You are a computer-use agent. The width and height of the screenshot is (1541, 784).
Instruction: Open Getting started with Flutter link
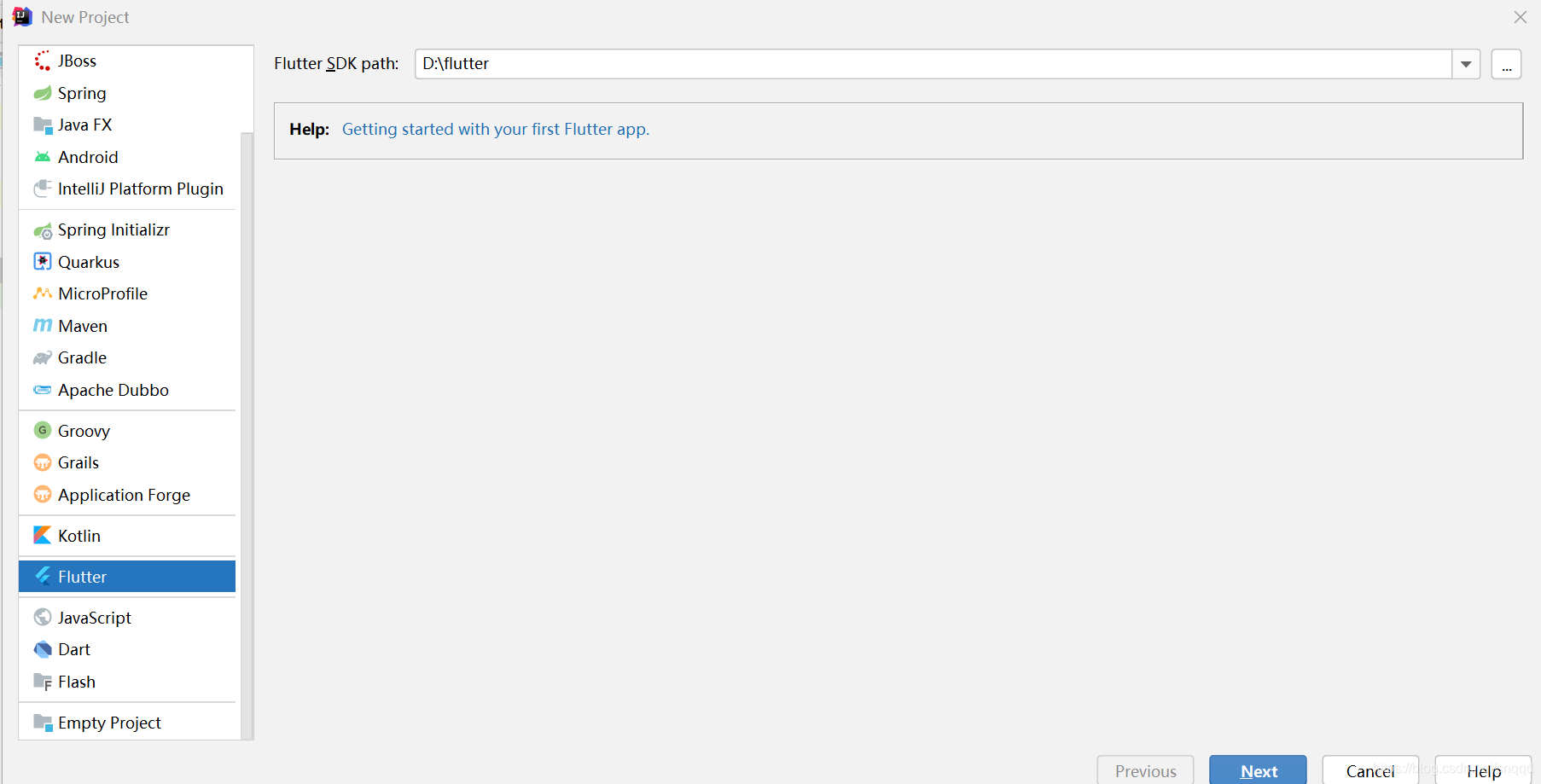[496, 129]
